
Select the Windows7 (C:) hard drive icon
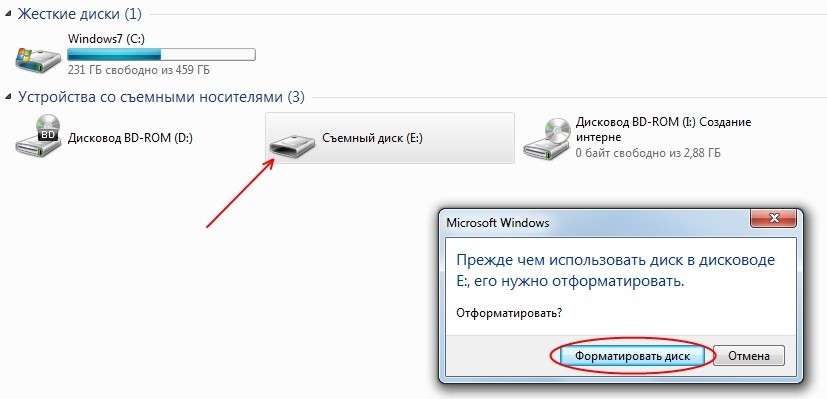pyautogui.click(x=39, y=60)
